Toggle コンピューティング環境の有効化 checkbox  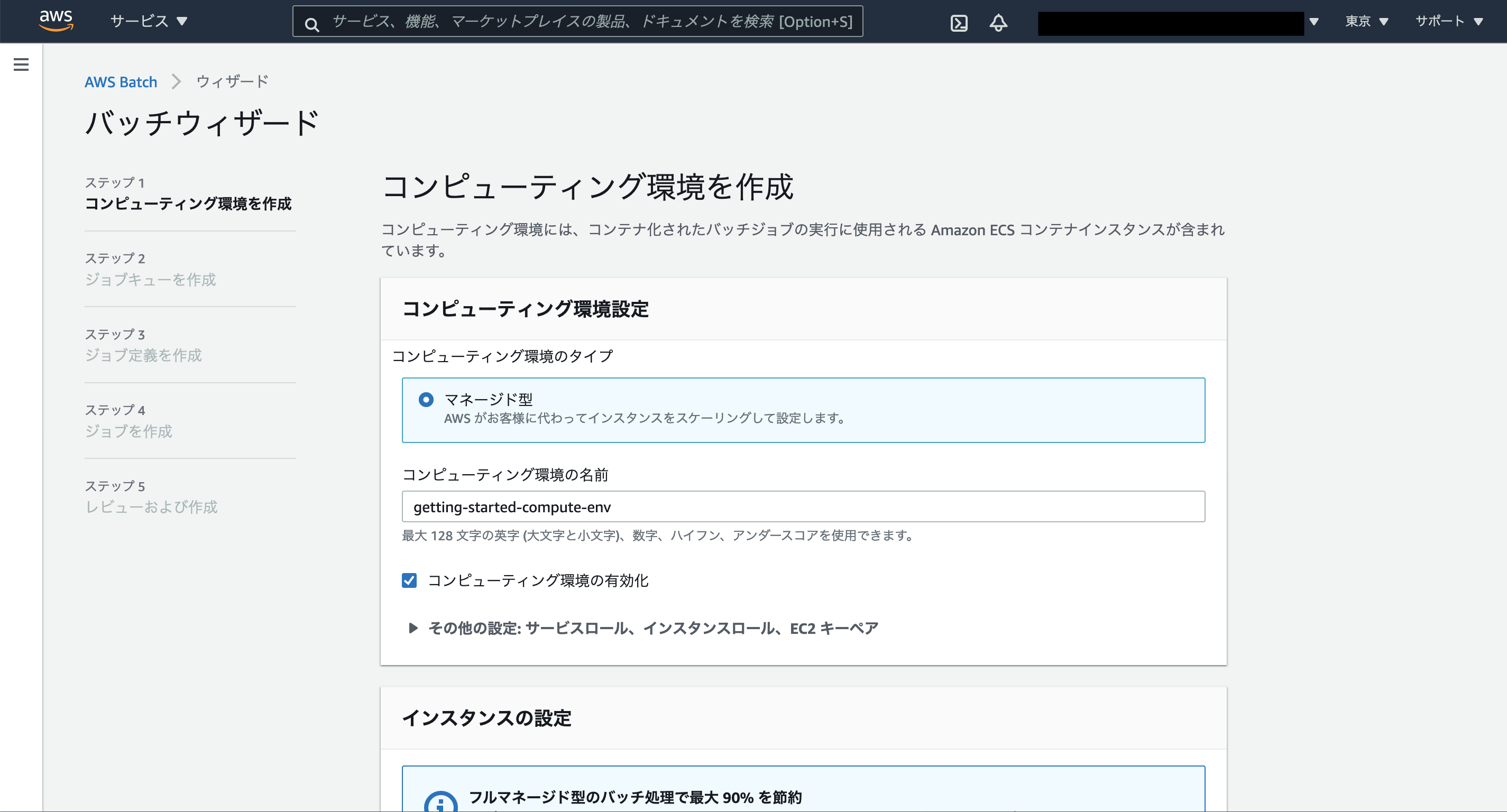pos(409,580)
